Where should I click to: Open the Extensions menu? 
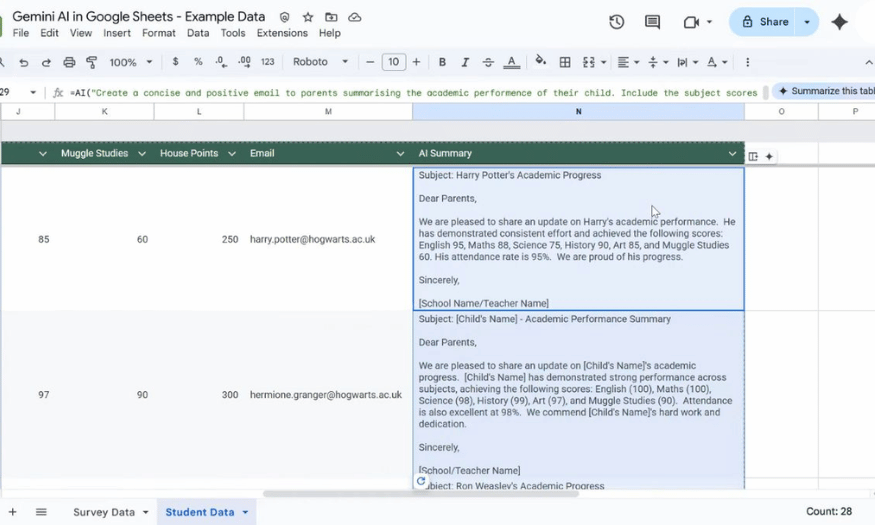[x=282, y=33]
